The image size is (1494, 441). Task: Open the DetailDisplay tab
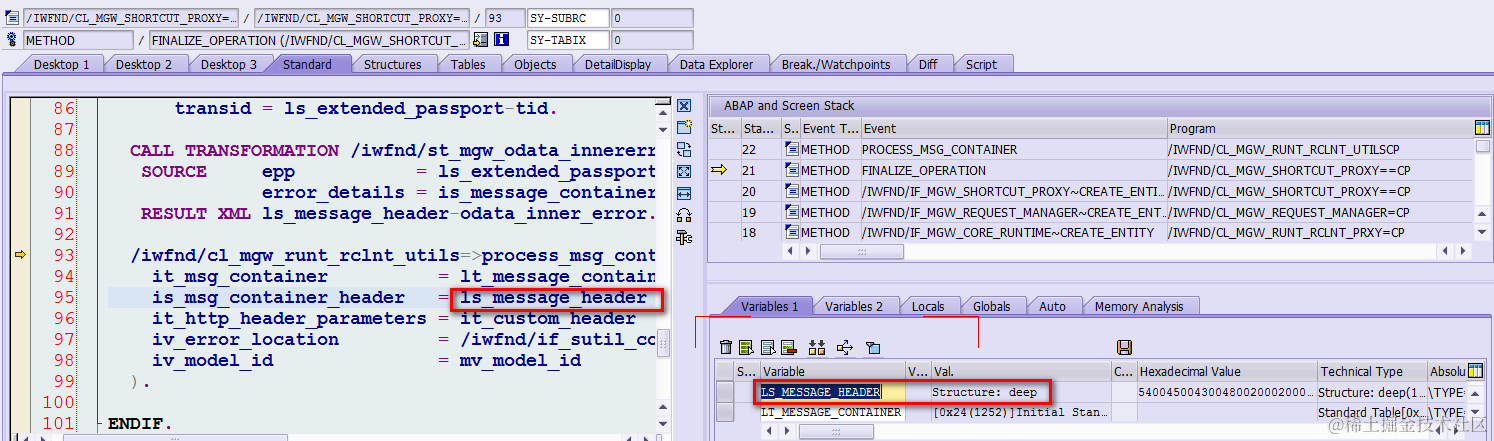pyautogui.click(x=618, y=64)
